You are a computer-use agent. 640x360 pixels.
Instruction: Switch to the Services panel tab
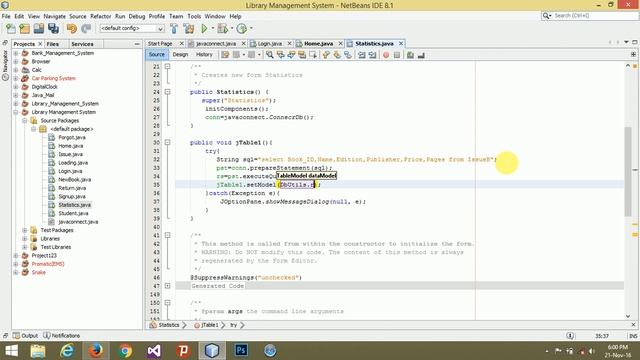tap(82, 44)
